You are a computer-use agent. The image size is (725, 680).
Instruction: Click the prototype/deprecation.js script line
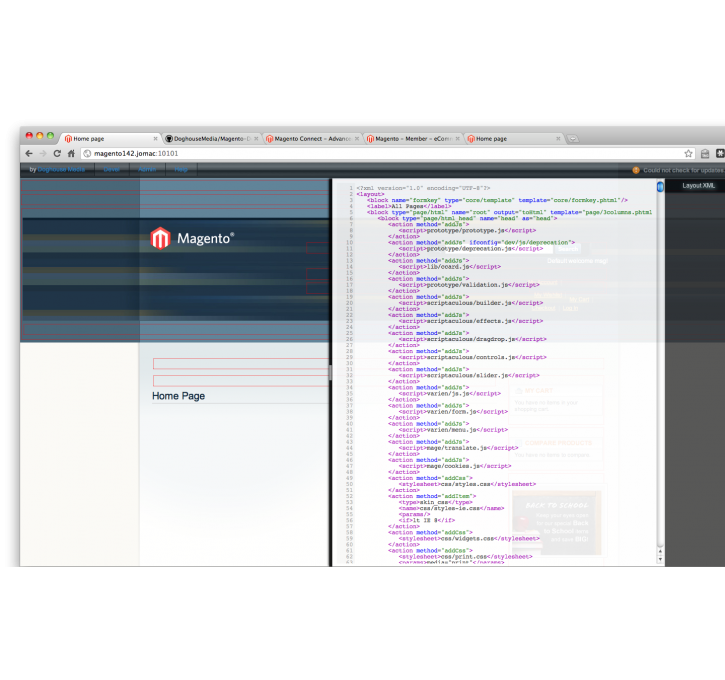pyautogui.click(x=471, y=249)
